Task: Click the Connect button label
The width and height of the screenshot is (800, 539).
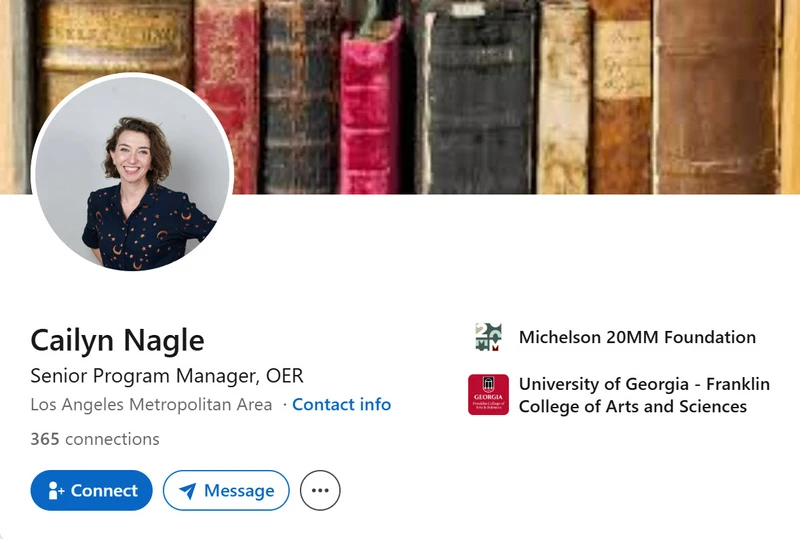Action: click(104, 491)
